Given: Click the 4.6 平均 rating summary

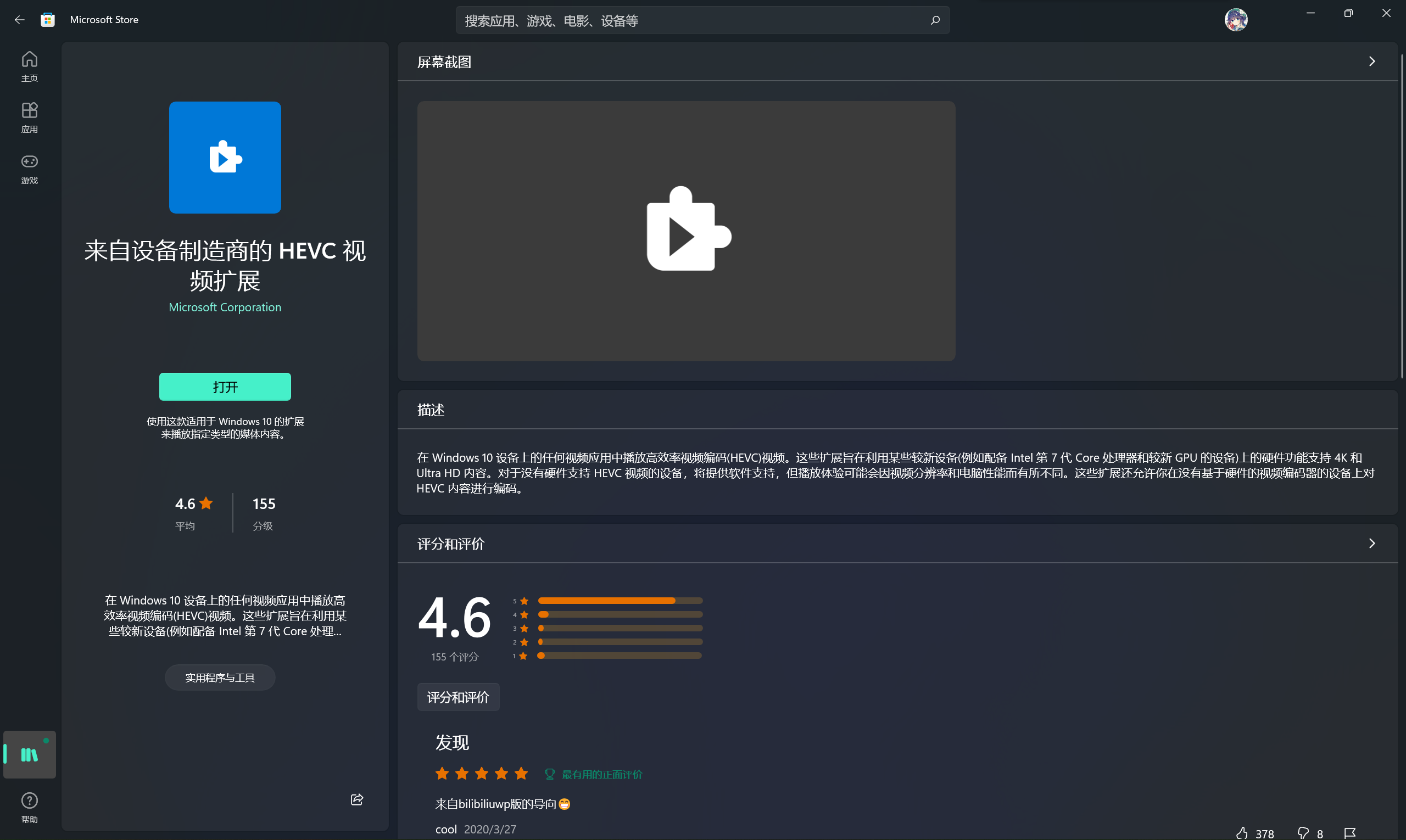Looking at the screenshot, I should (x=194, y=513).
